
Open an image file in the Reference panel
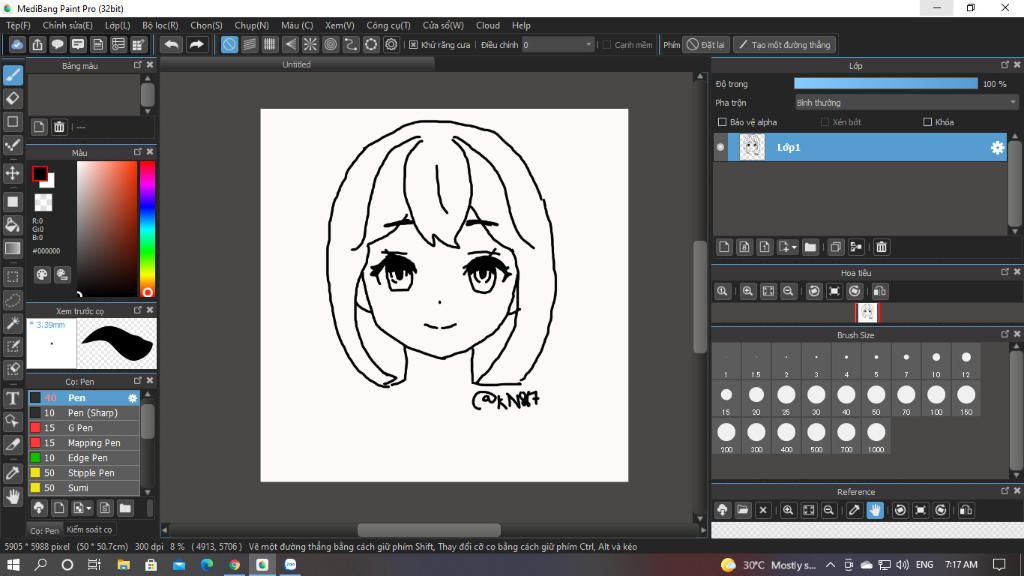tap(743, 510)
